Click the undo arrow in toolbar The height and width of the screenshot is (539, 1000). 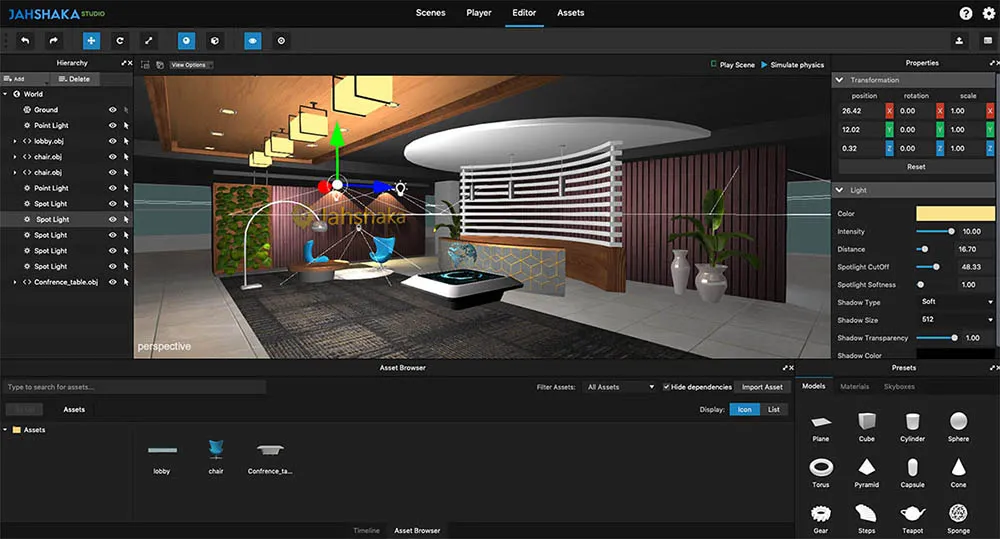coord(25,41)
